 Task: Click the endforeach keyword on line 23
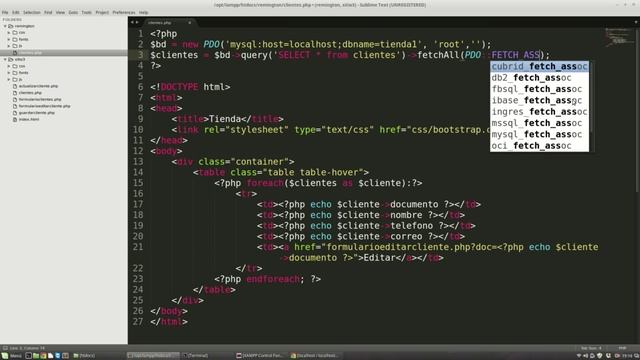(273, 279)
